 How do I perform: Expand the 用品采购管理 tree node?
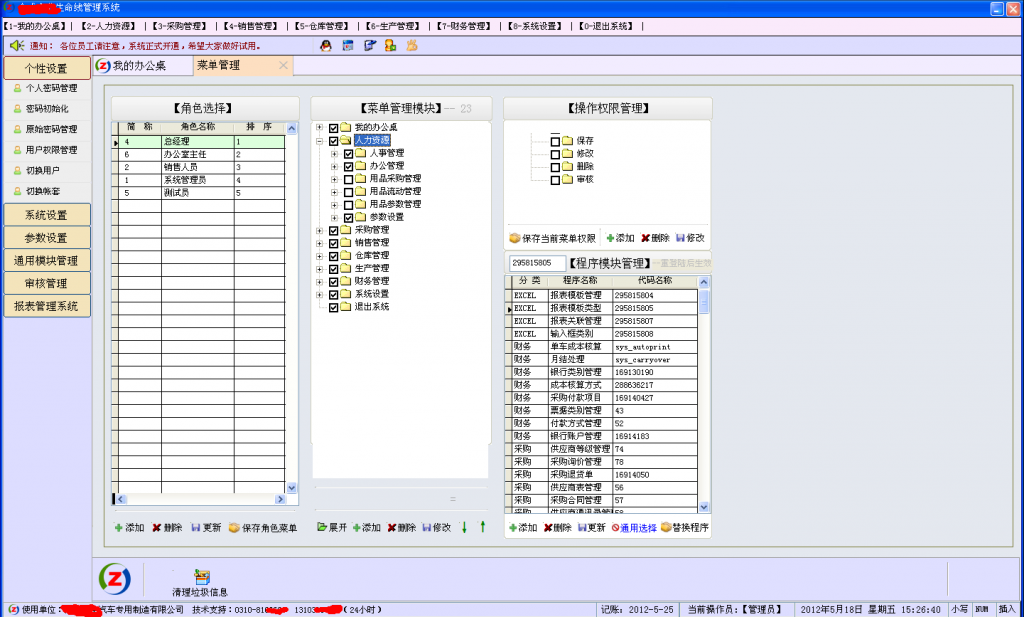(334, 179)
